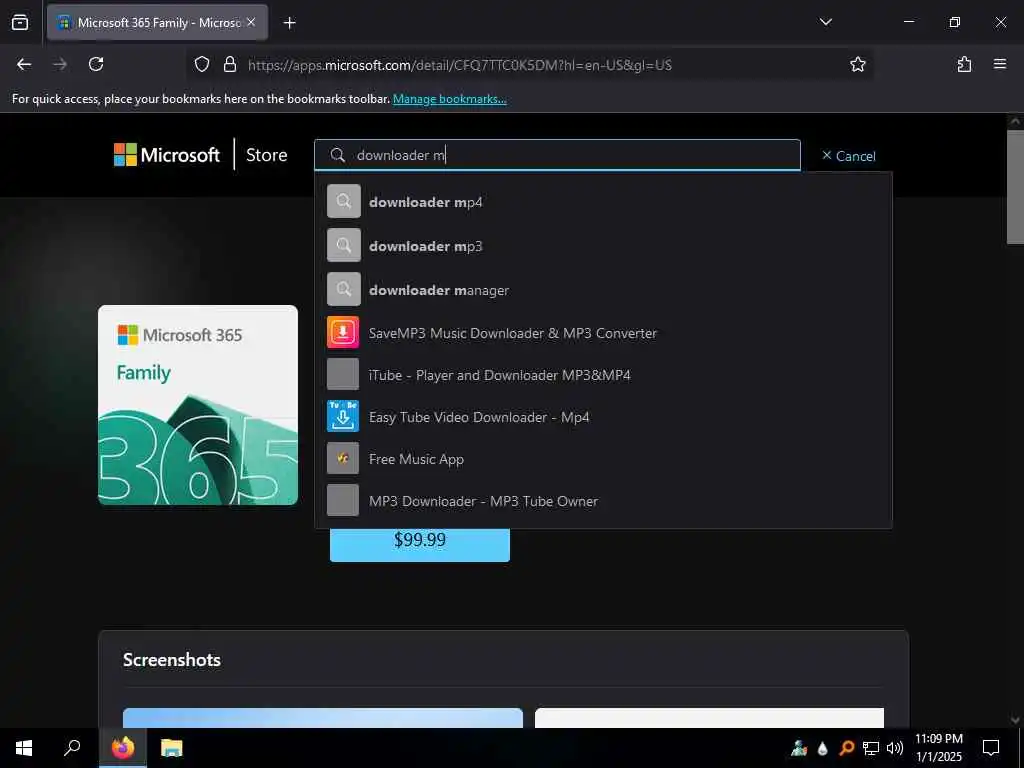Click the padlock site information icon
Viewport: 1024px width, 768px height.
[x=229, y=64]
